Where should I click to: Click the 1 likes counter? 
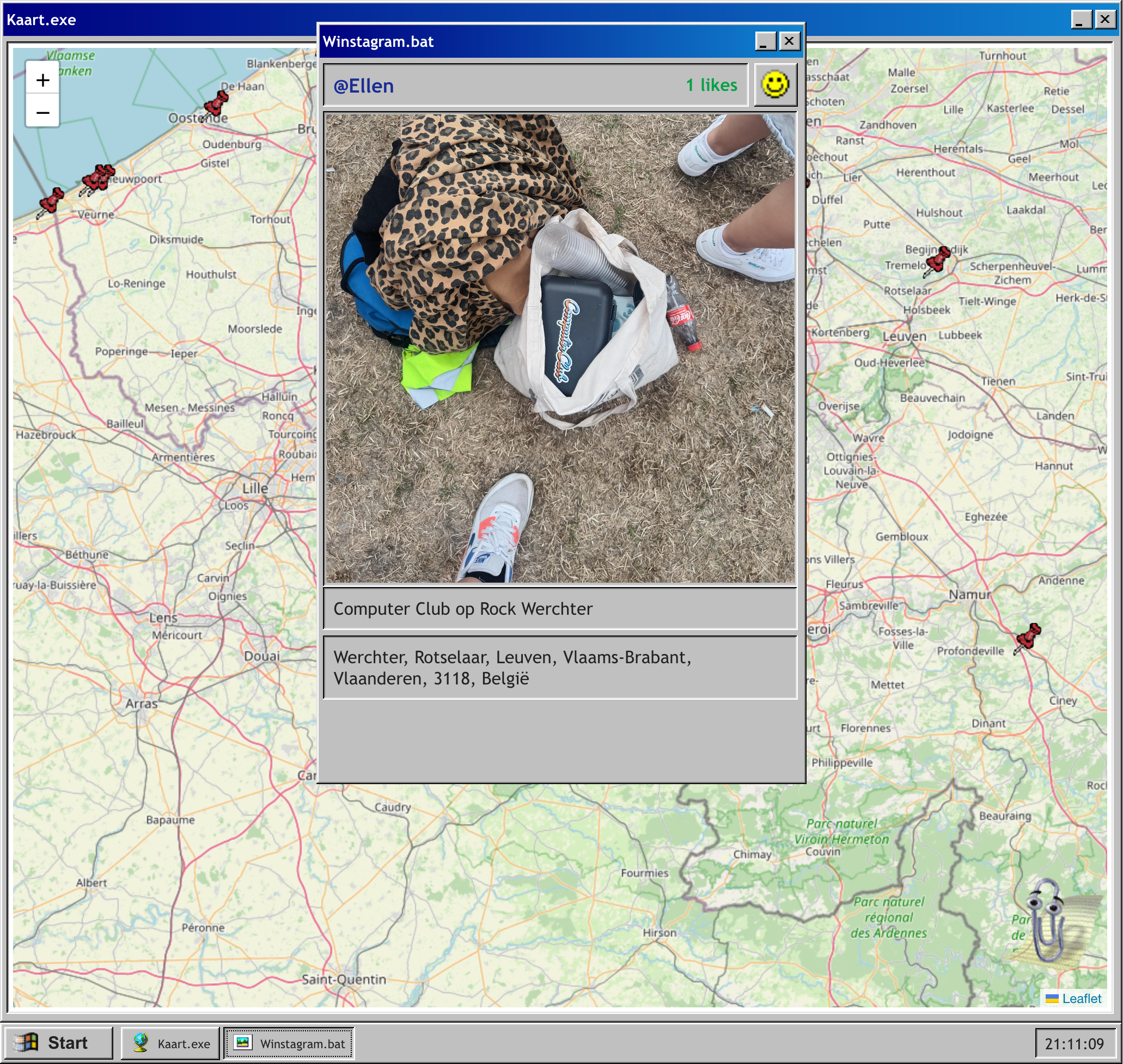coord(711,85)
